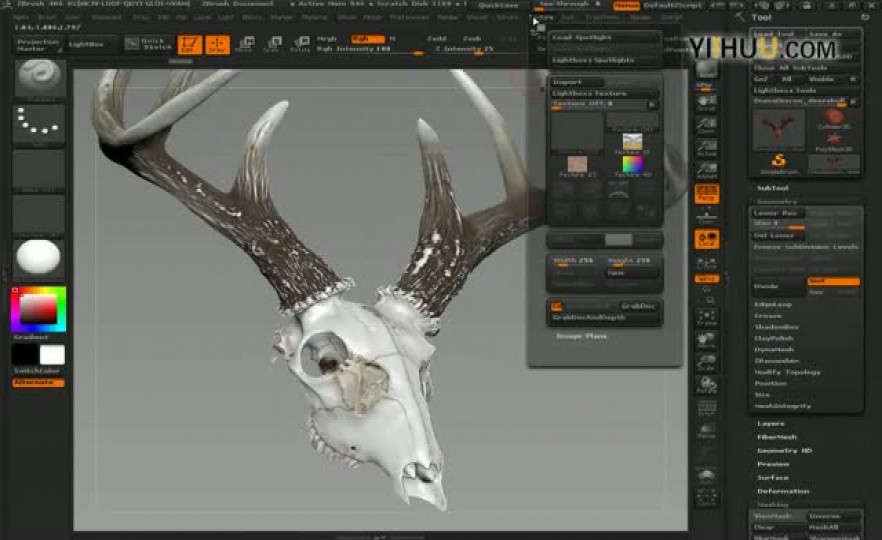Select the Scale transform icon
This screenshot has width=882, height=540.
(x=272, y=44)
